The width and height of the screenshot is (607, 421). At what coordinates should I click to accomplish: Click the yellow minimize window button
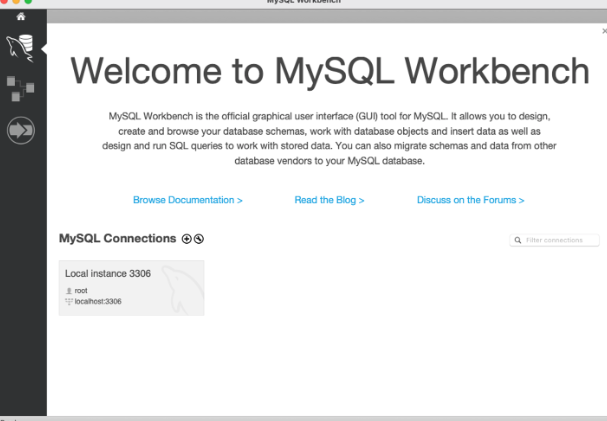[x=16, y=1]
